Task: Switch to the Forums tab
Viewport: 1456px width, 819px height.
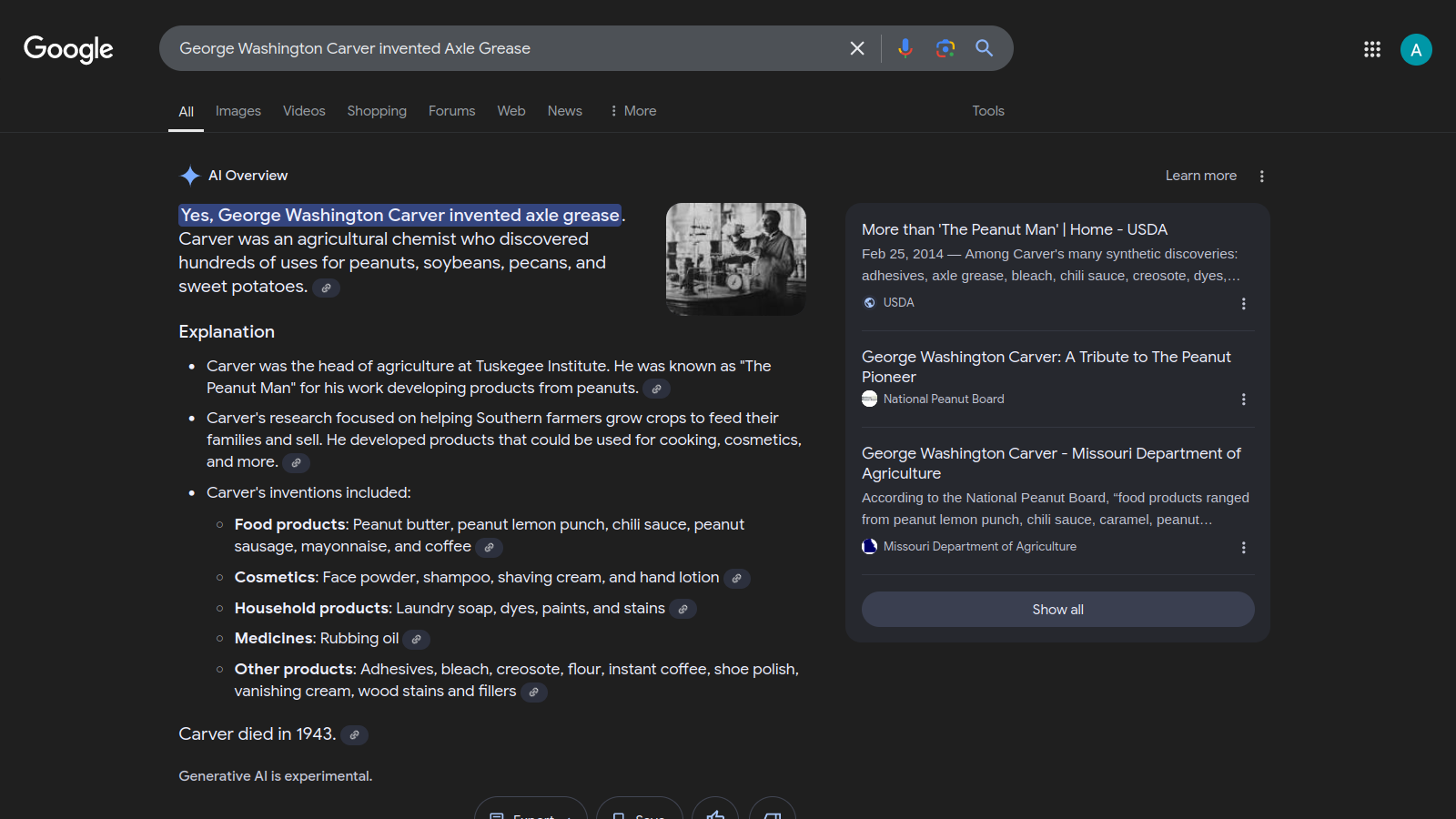Action: (x=452, y=111)
